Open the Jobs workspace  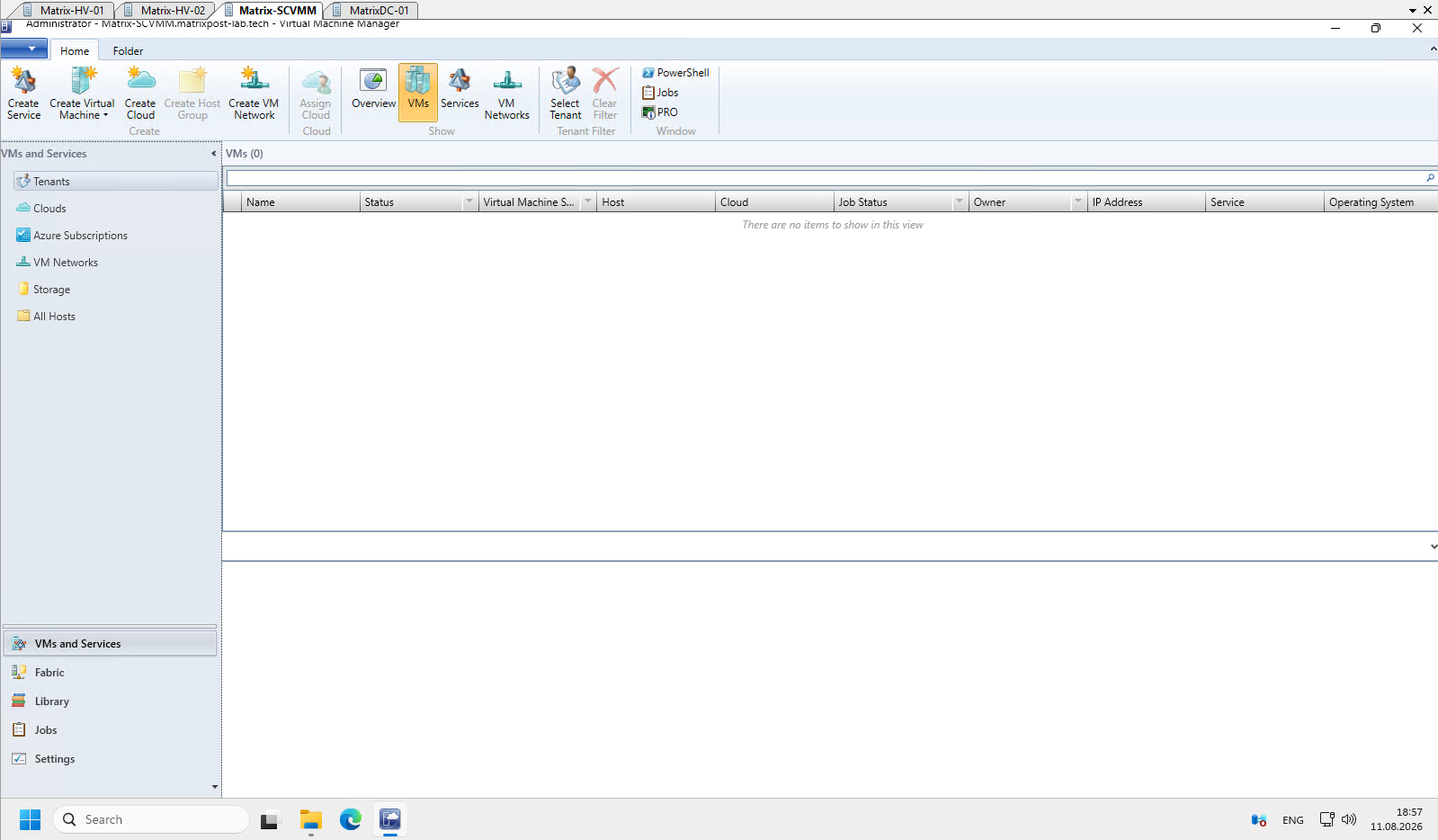pyautogui.click(x=110, y=730)
